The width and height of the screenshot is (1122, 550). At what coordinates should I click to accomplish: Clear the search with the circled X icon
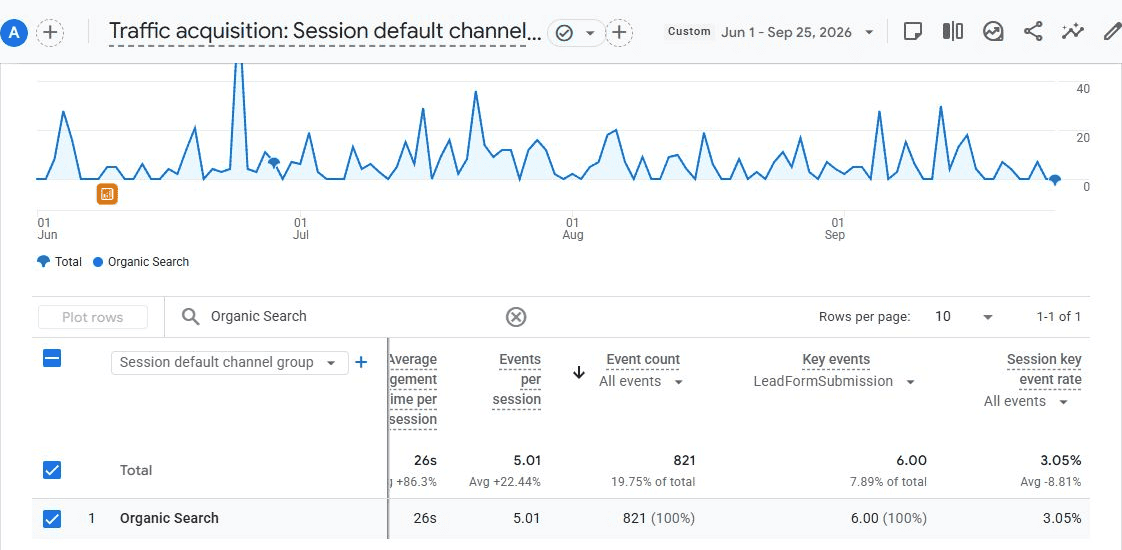coord(516,317)
